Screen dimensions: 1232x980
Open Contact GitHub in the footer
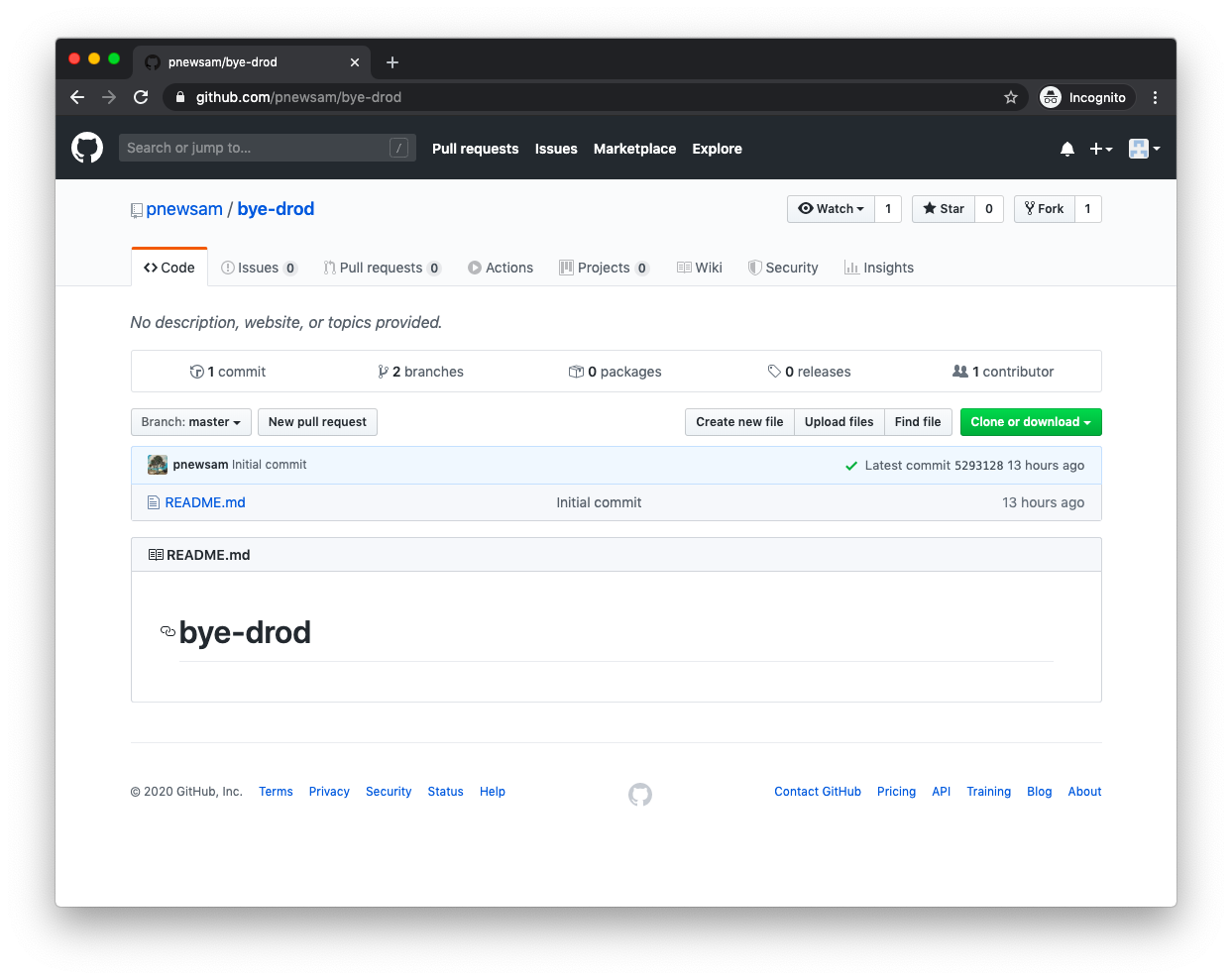(818, 792)
